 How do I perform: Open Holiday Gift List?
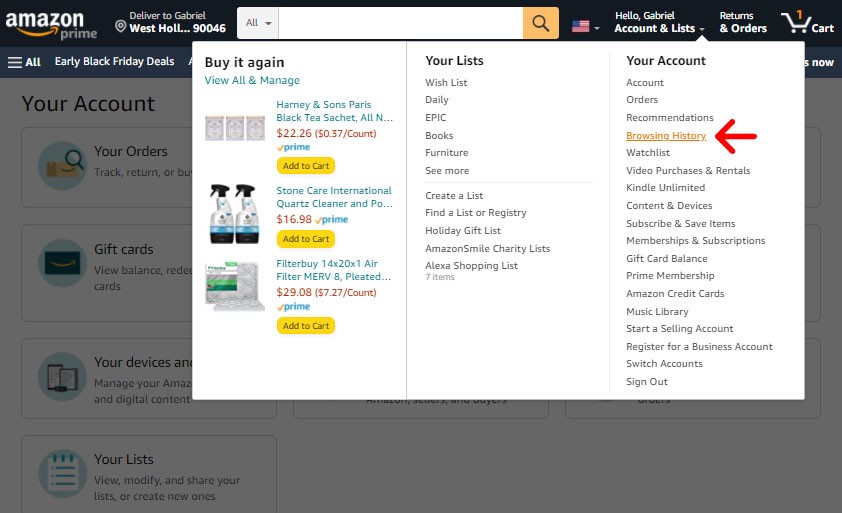(x=463, y=230)
